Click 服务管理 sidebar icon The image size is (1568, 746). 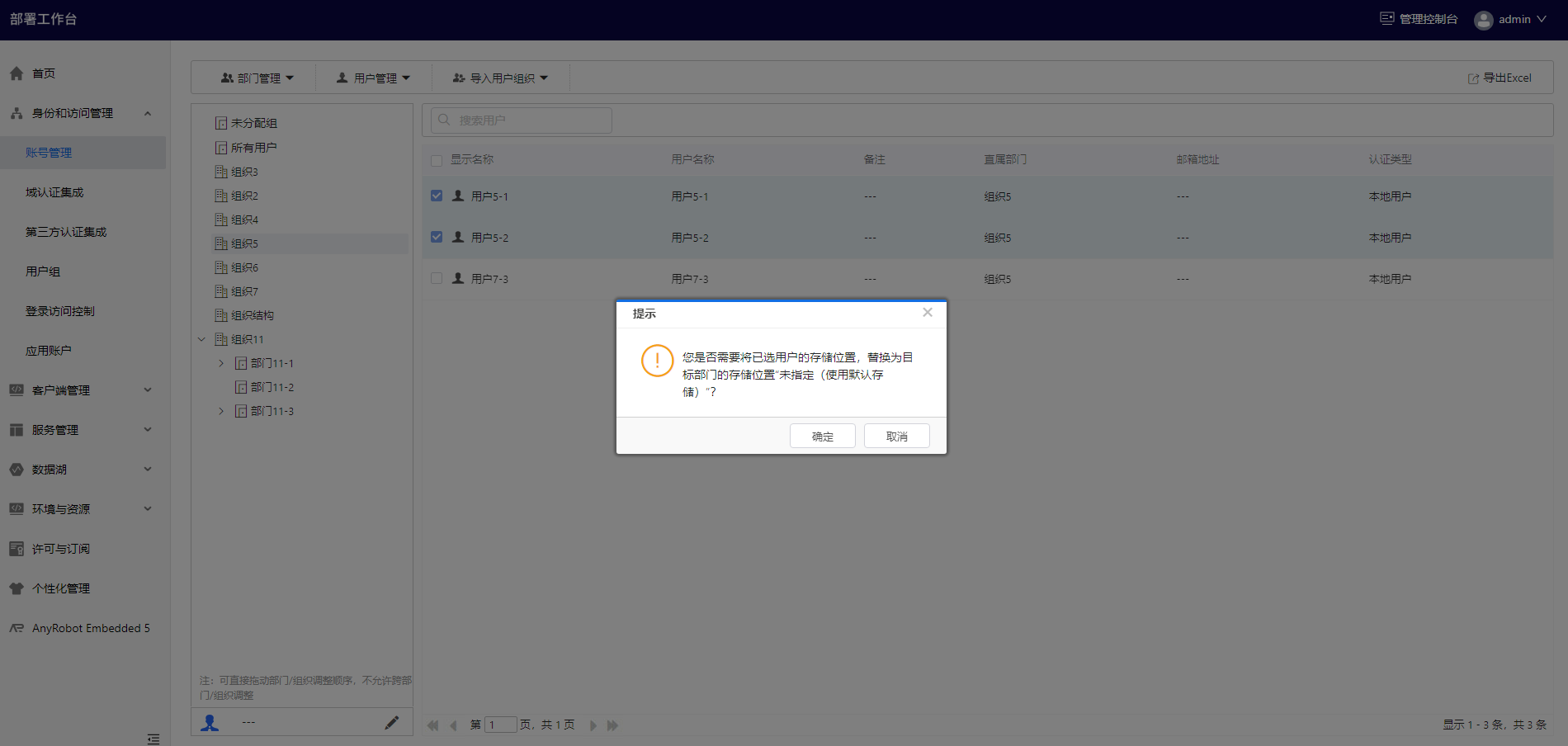[x=17, y=429]
